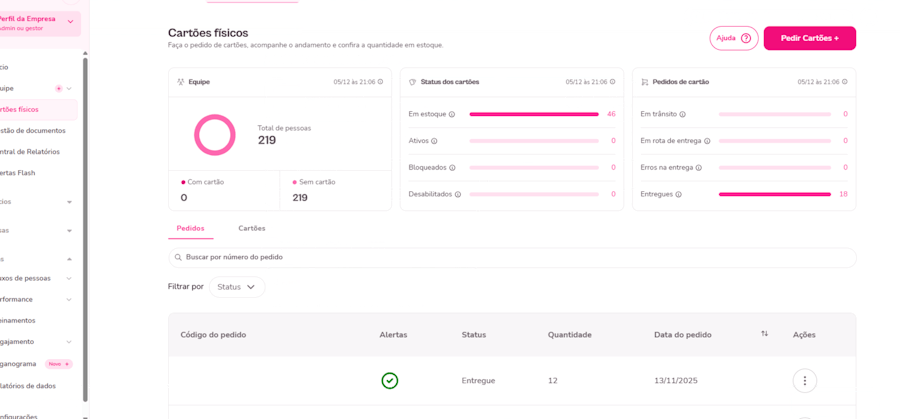Sort orders using the Data do pedido arrows
This screenshot has width=900, height=419.
click(764, 334)
